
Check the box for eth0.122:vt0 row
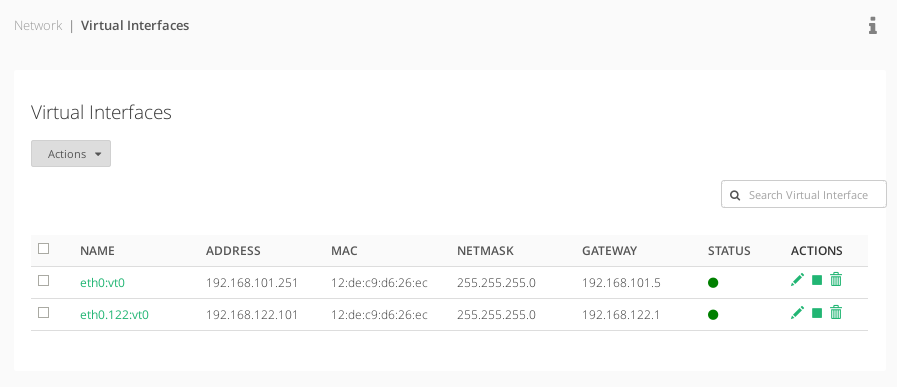[x=43, y=313]
